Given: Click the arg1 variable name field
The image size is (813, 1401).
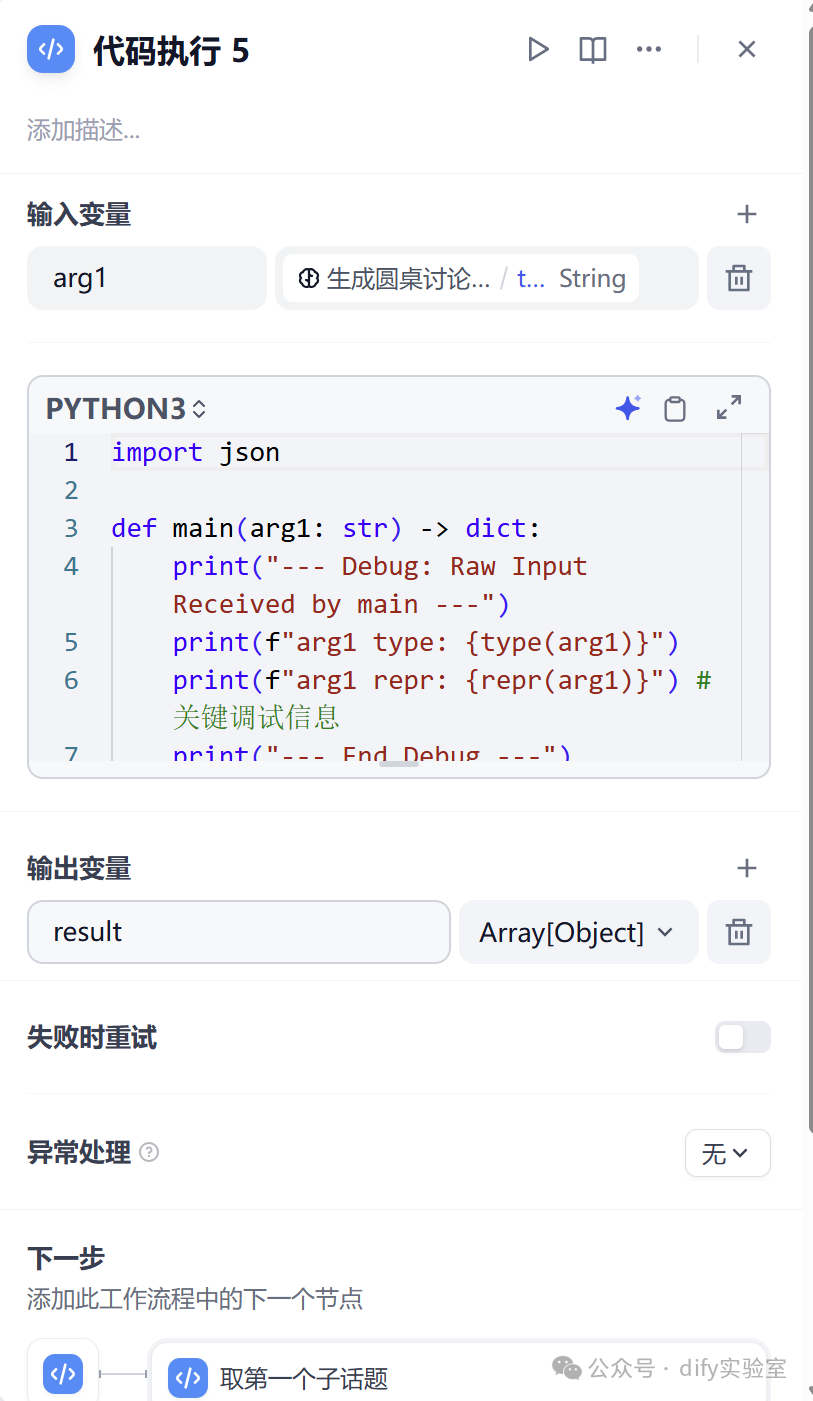Looking at the screenshot, I should pos(146,278).
